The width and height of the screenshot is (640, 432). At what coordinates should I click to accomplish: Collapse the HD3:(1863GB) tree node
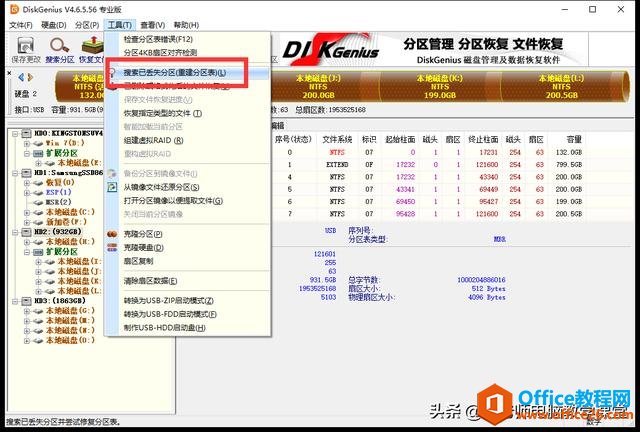click(x=15, y=301)
